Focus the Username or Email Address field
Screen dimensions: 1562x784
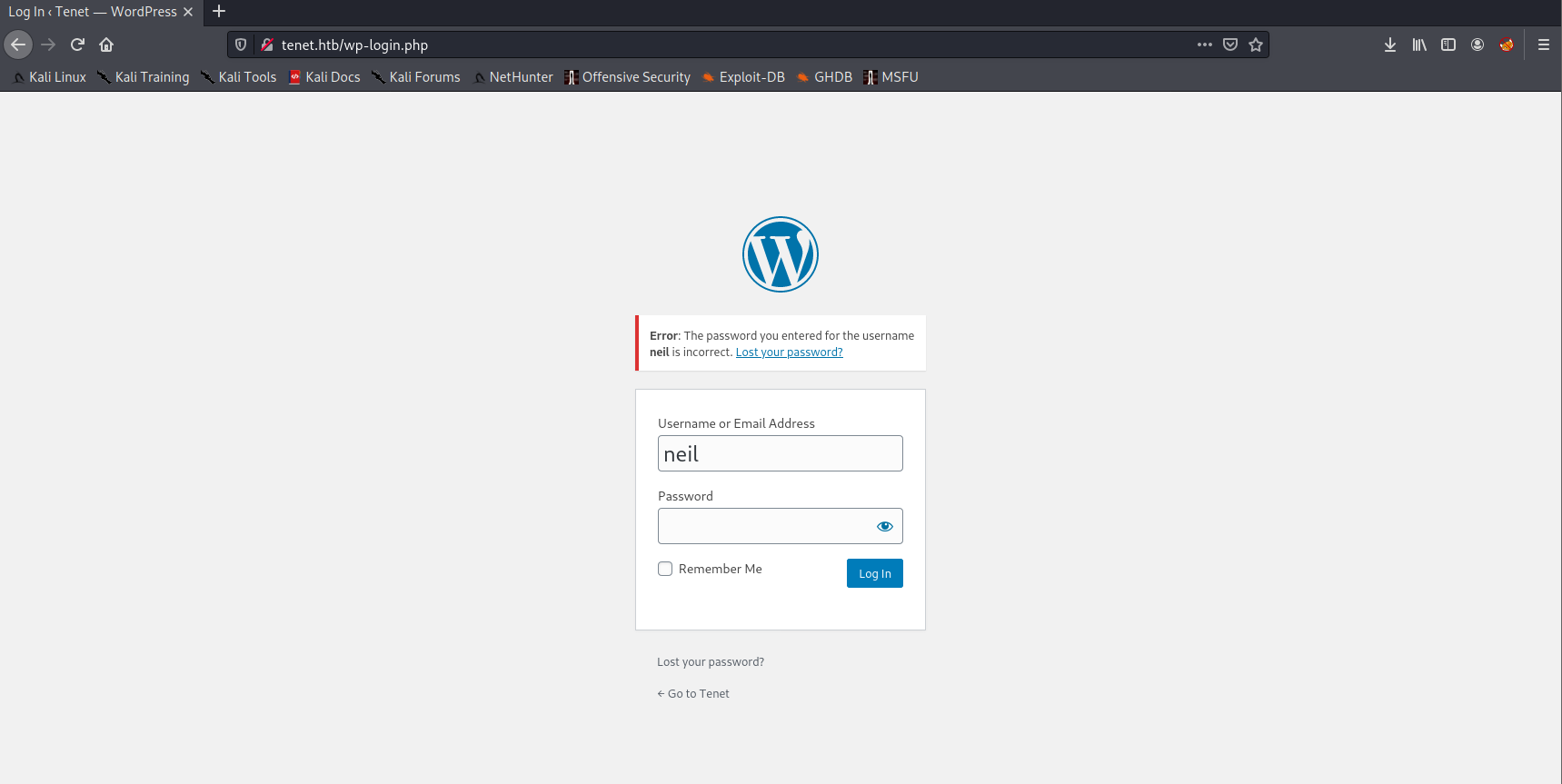pos(781,453)
